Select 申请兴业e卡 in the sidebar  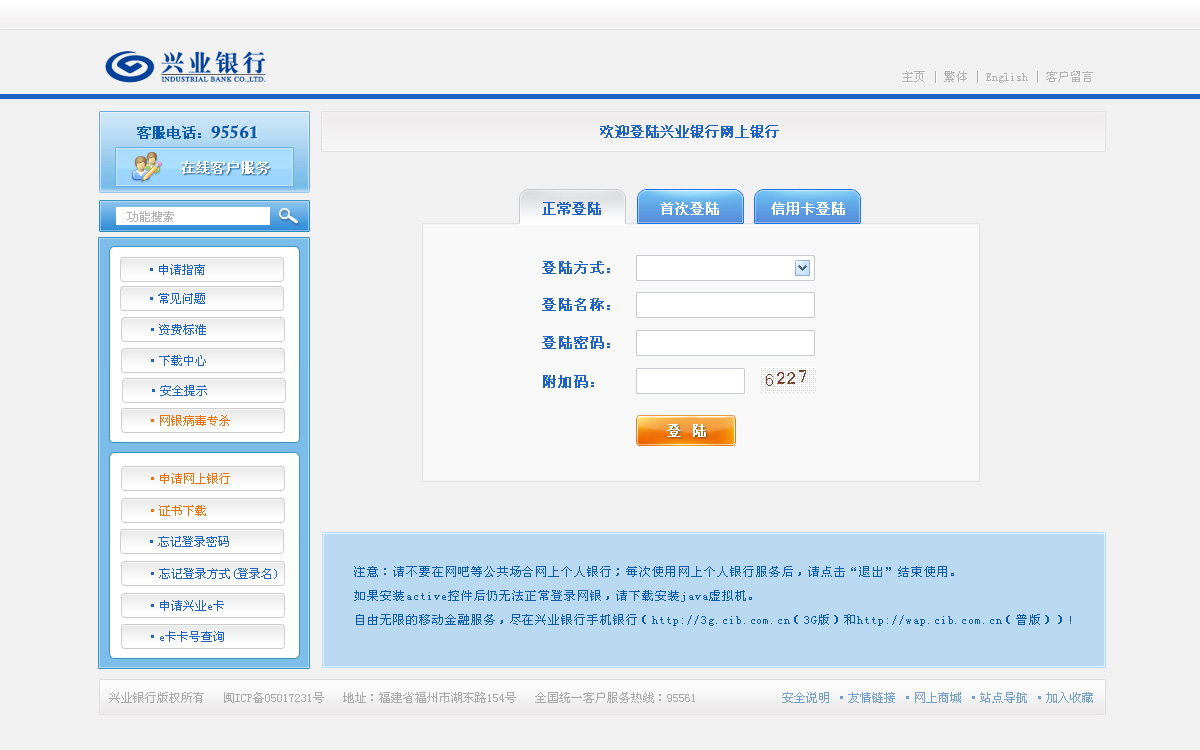[x=203, y=606]
